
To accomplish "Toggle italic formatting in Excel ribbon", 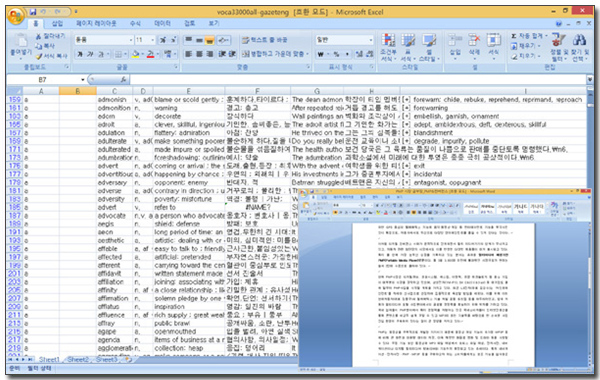I will (x=90, y=54).
